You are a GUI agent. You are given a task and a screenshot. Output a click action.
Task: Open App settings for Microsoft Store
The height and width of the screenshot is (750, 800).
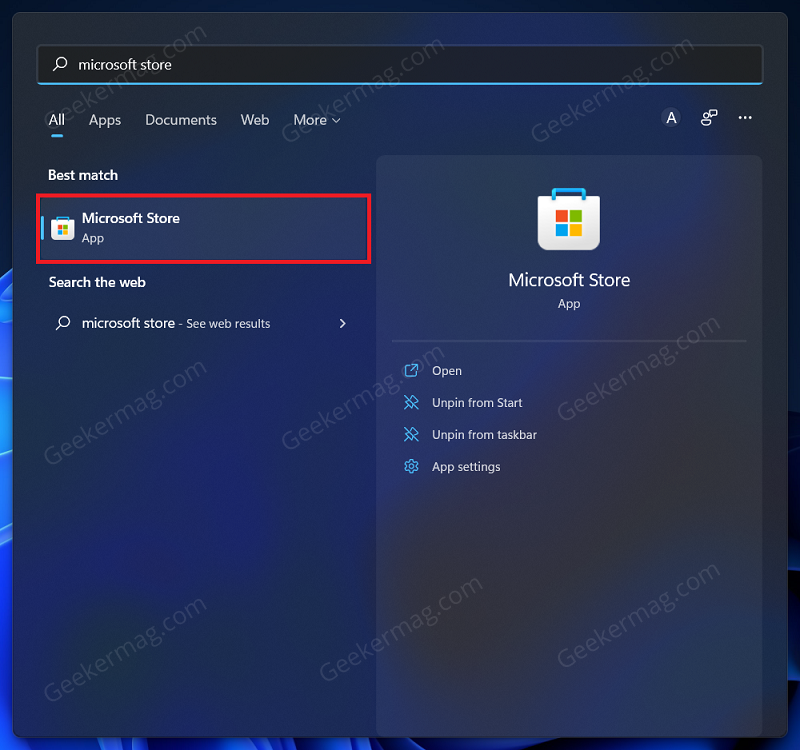pos(466,467)
